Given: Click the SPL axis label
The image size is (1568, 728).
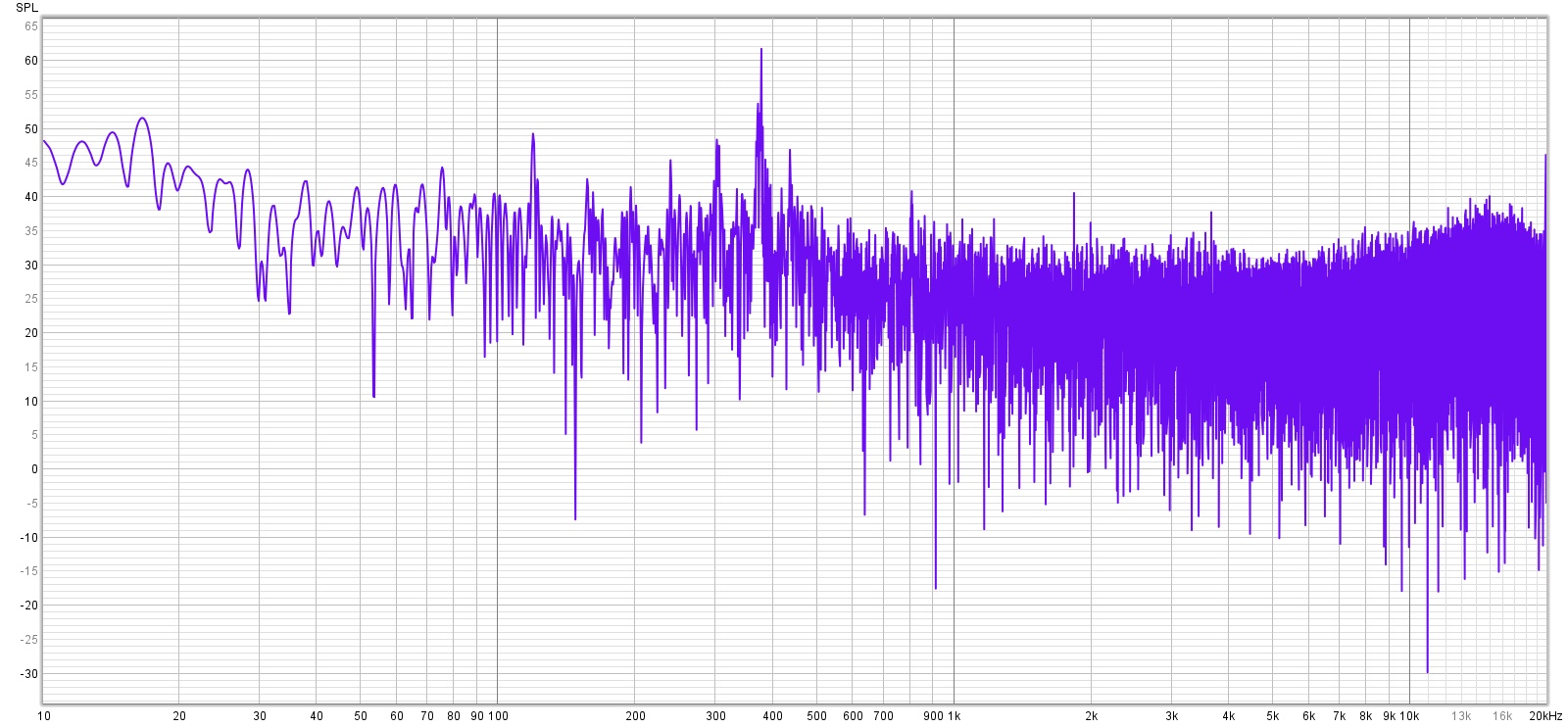Looking at the screenshot, I should pos(26,8).
